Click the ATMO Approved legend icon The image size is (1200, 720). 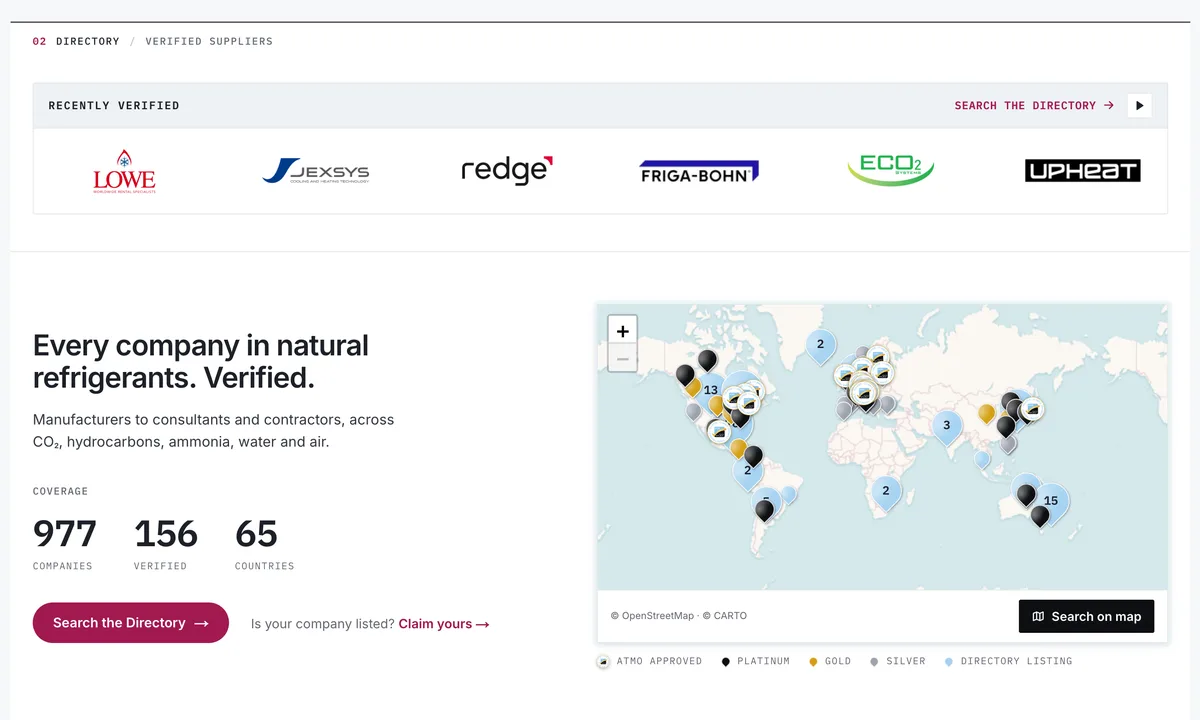point(603,662)
